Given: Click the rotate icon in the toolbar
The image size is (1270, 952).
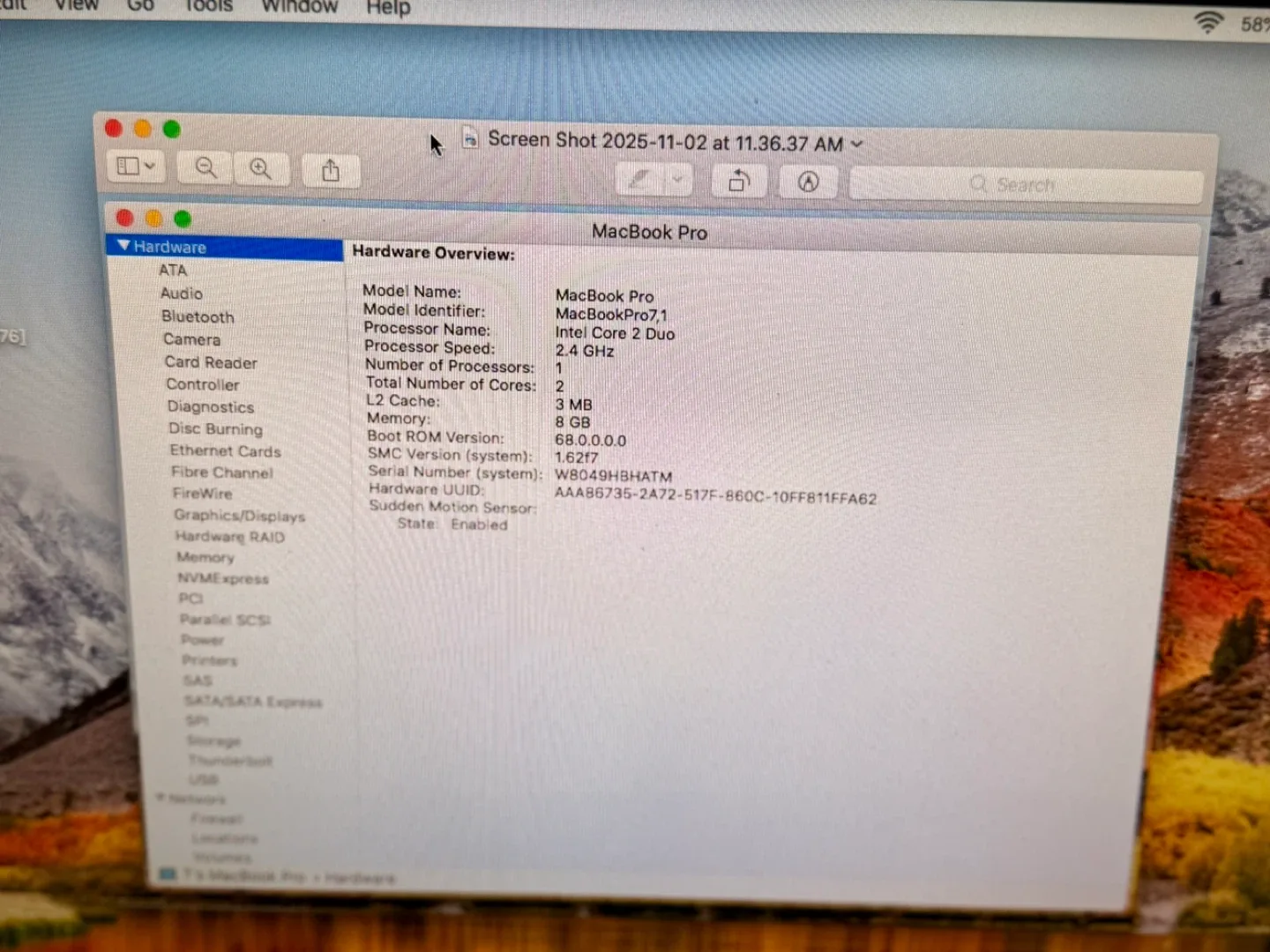Looking at the screenshot, I should click(x=739, y=180).
